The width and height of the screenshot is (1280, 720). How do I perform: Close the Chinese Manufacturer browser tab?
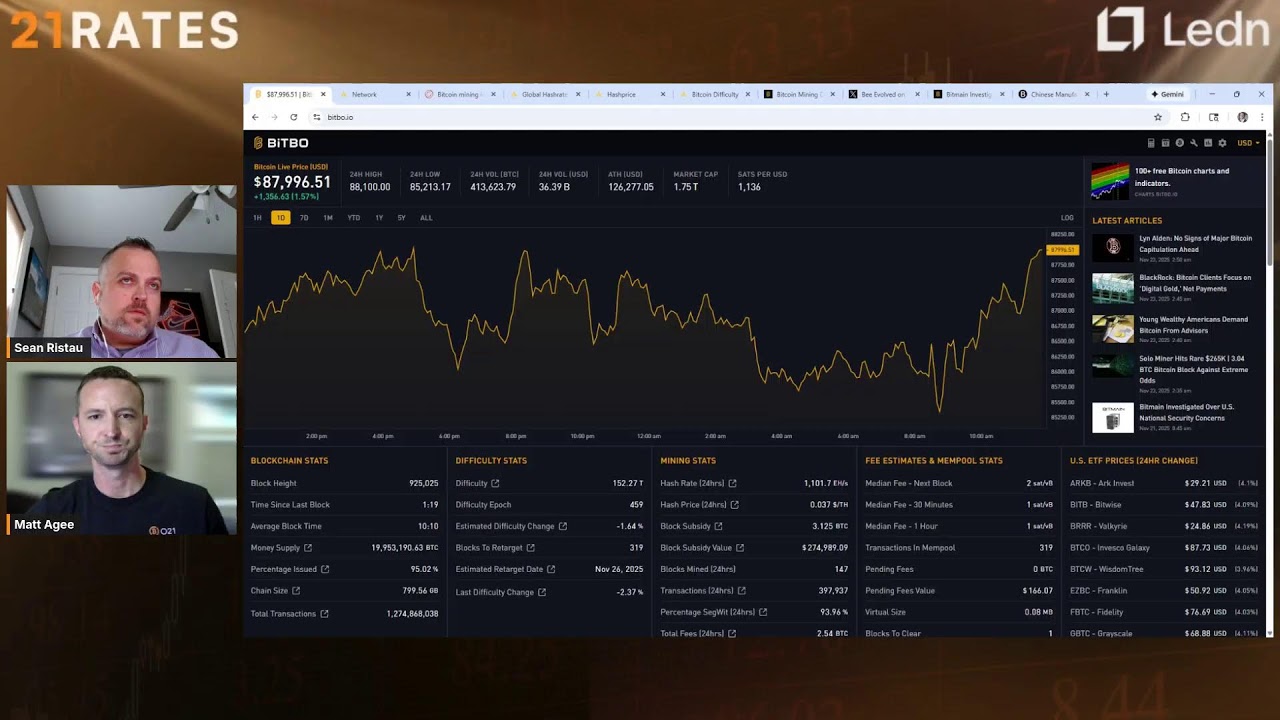pyautogui.click(x=1087, y=94)
